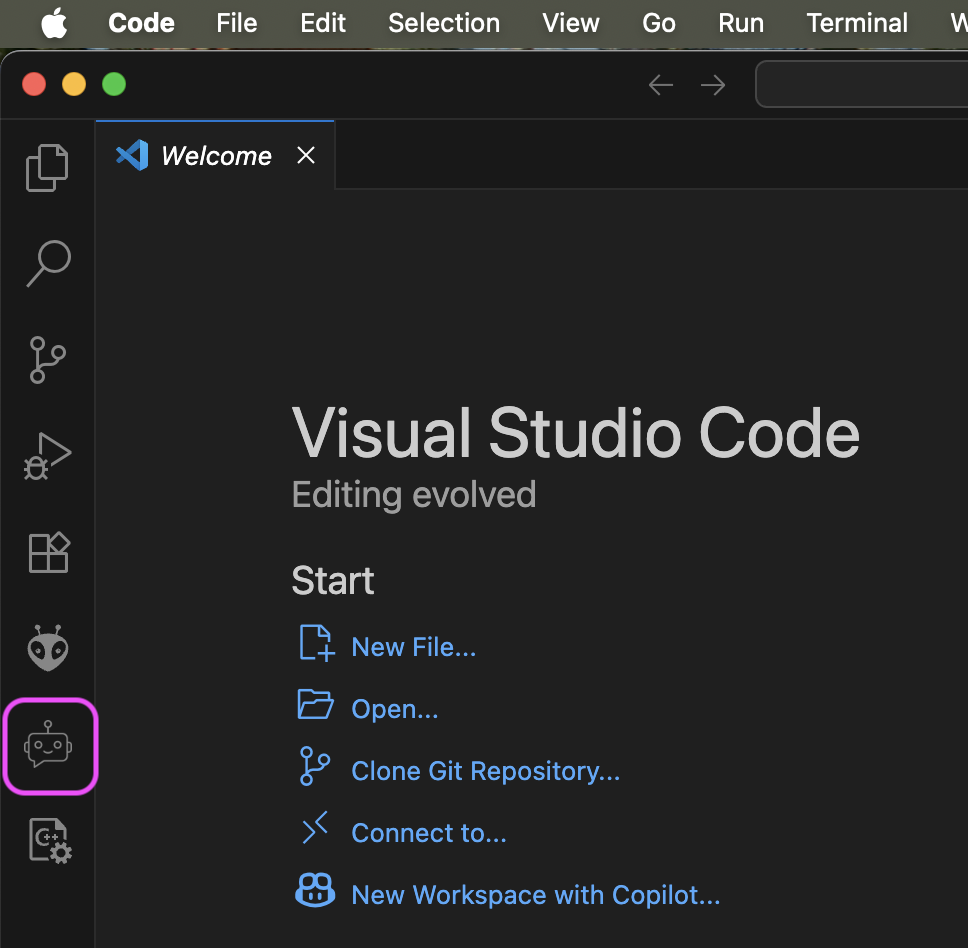This screenshot has width=968, height=948.
Task: Open the Edit menu
Action: [323, 23]
